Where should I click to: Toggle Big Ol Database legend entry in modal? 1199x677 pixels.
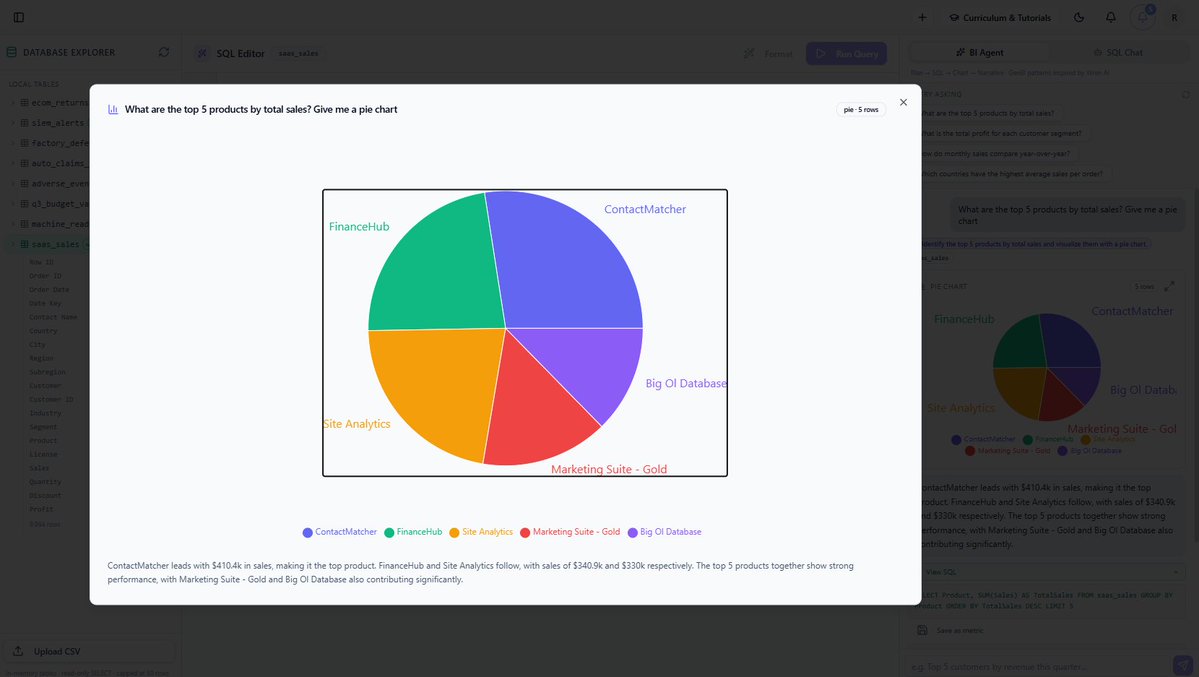pyautogui.click(x=664, y=532)
